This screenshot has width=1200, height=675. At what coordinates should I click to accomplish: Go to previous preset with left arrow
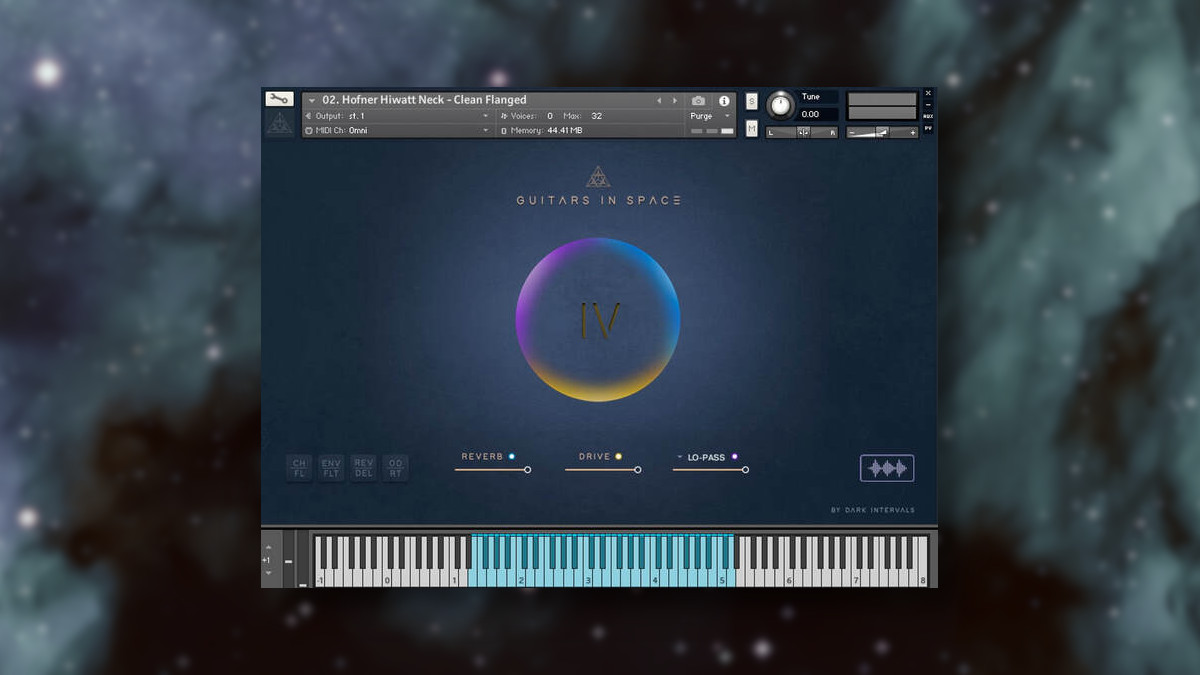click(658, 101)
